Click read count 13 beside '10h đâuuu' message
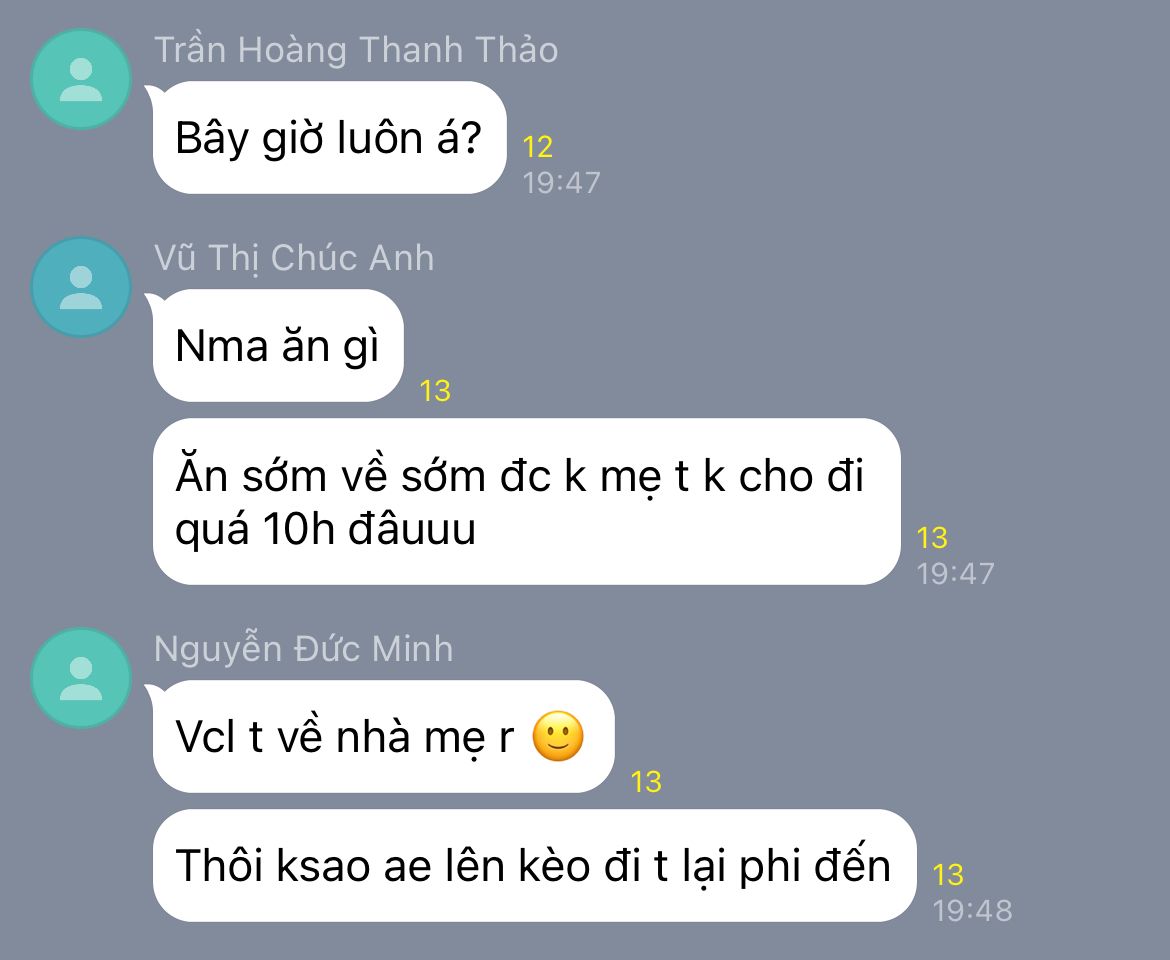This screenshot has height=960, width=1170. [x=932, y=538]
